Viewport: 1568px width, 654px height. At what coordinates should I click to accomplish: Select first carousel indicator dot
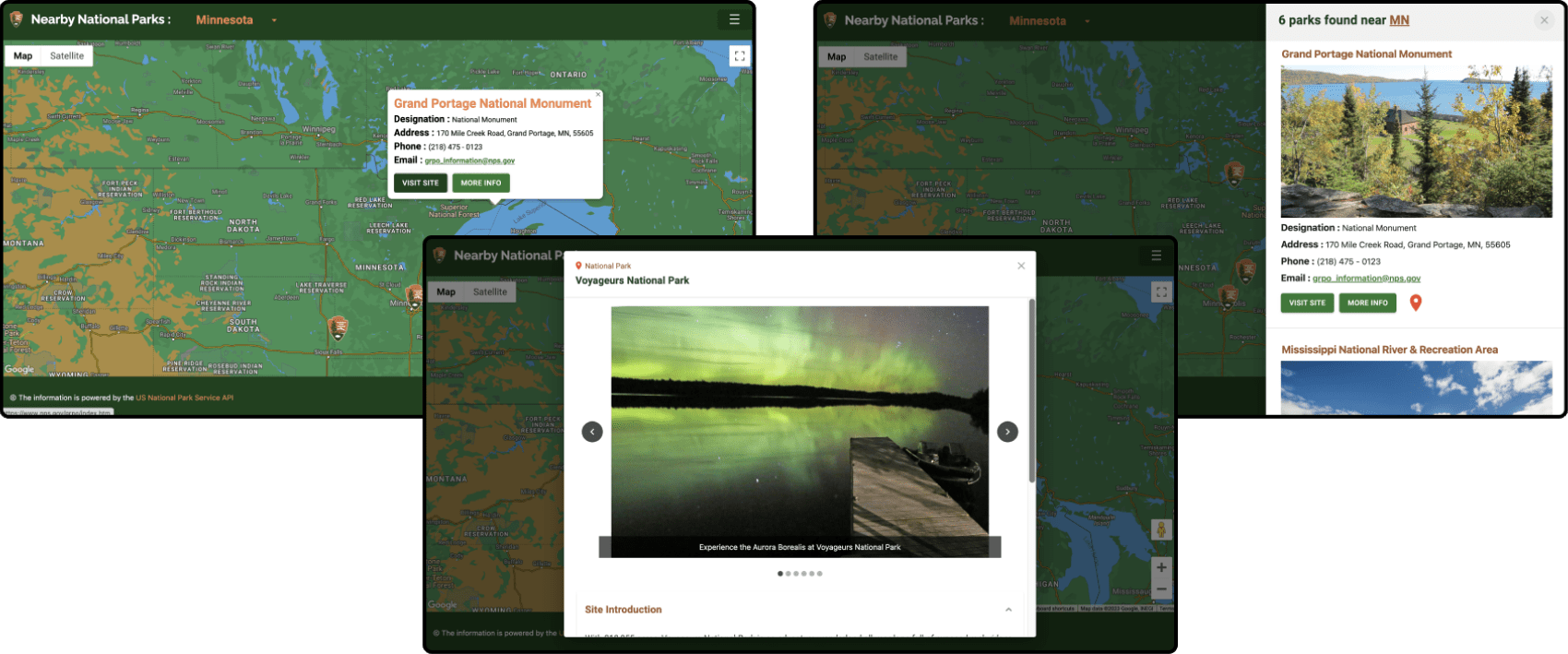click(780, 574)
